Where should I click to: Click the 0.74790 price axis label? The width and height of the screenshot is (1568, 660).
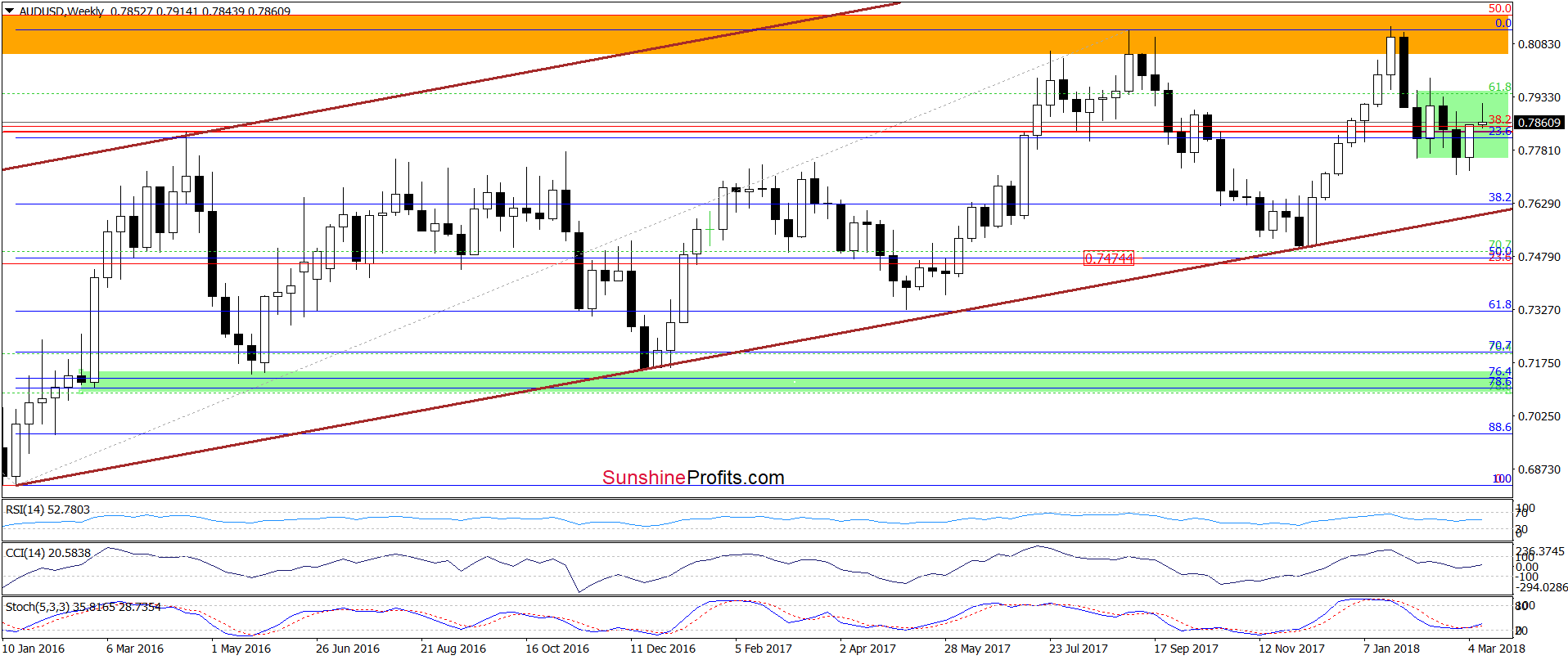(x=1539, y=257)
